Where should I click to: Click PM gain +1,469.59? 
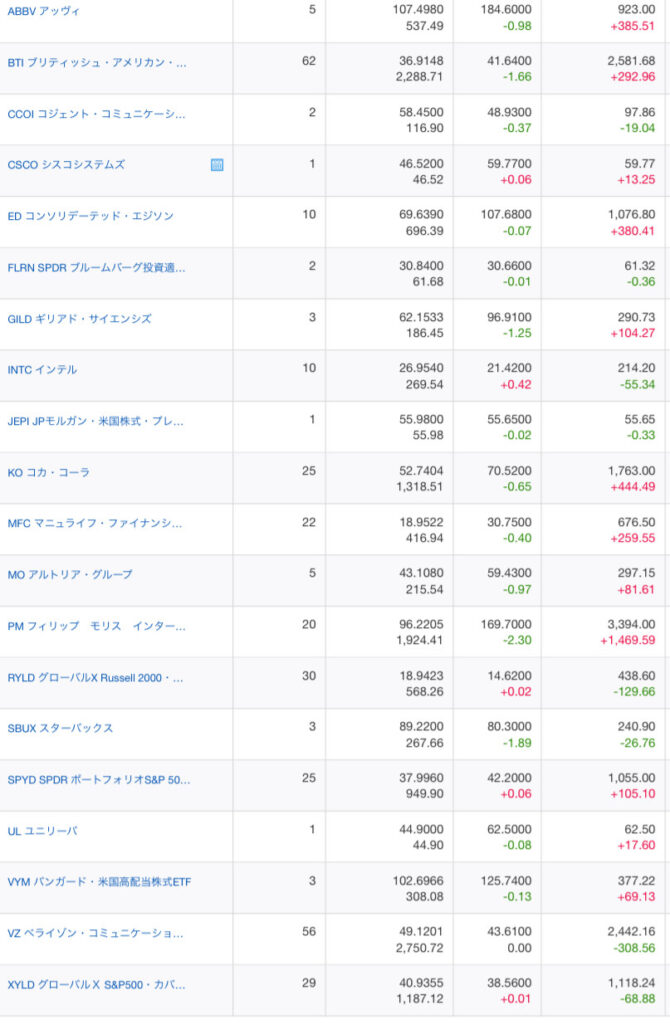tap(628, 640)
